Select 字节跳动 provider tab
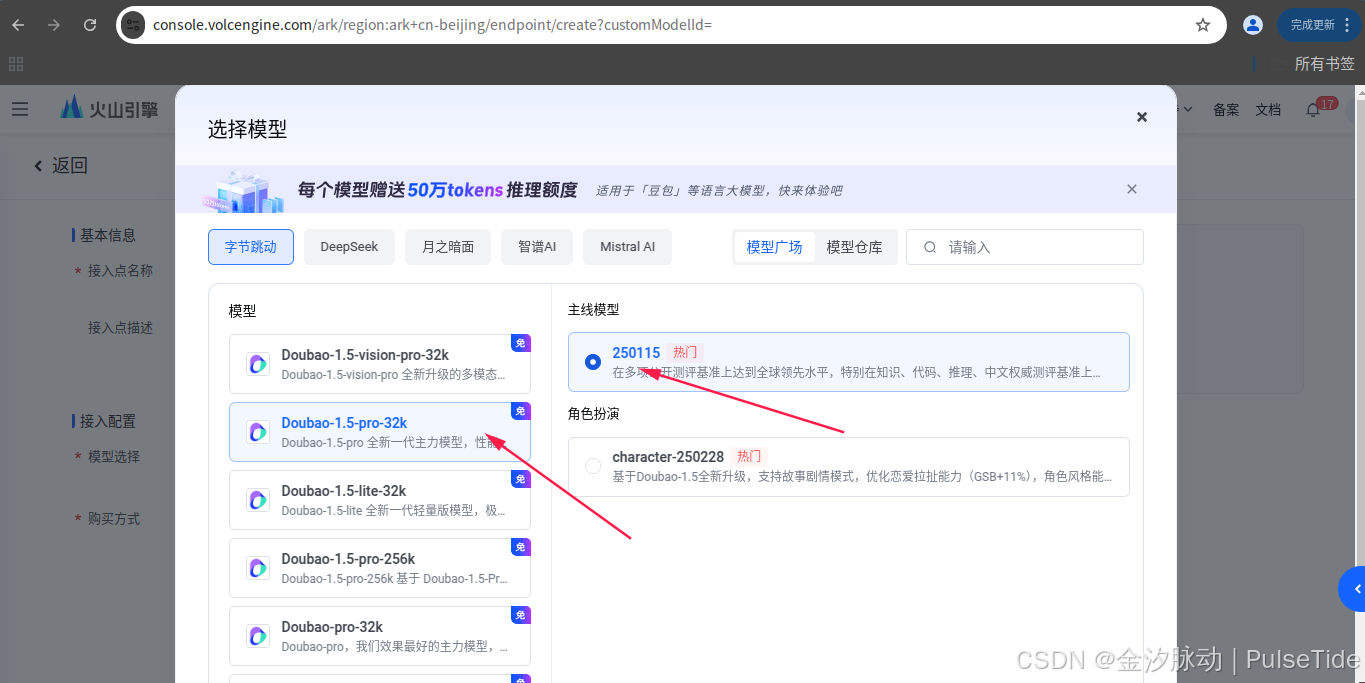This screenshot has width=1365, height=683. (x=251, y=247)
